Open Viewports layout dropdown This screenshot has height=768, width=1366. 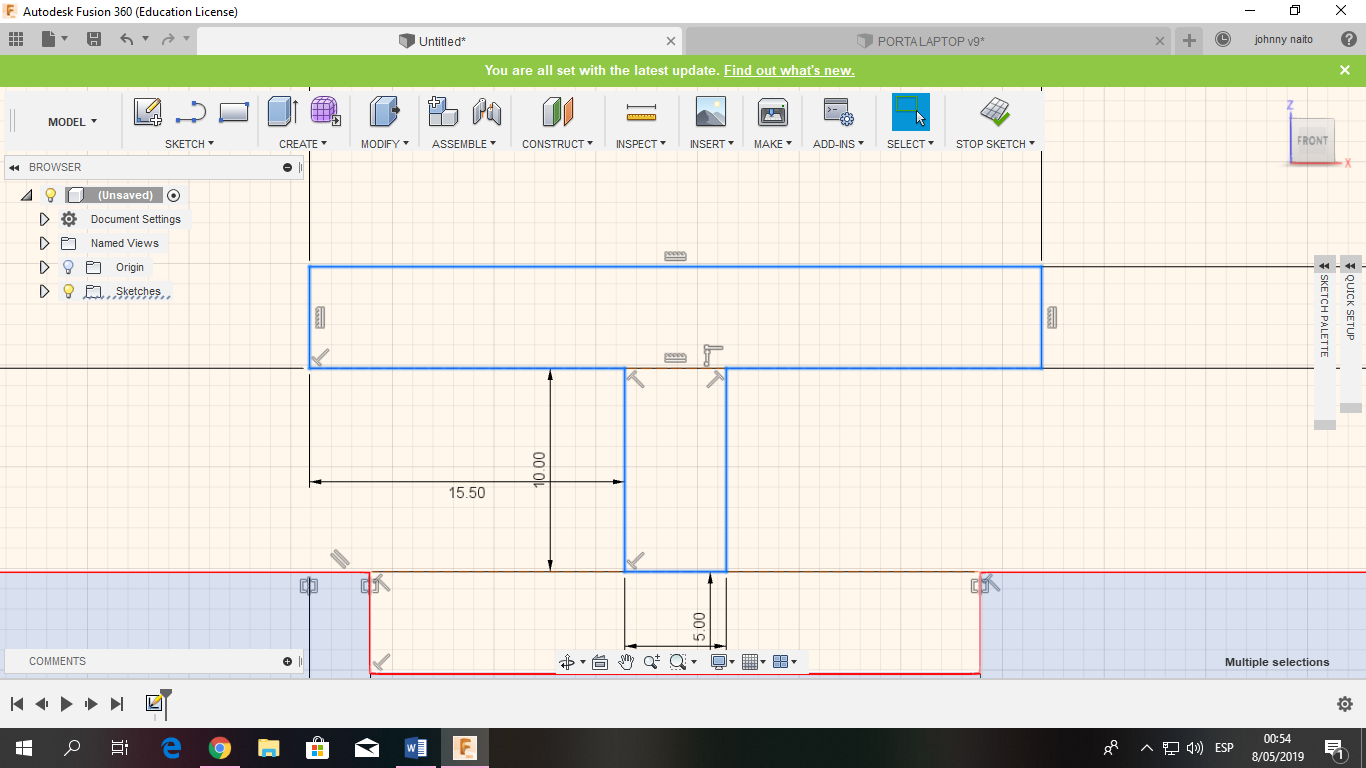pyautogui.click(x=785, y=662)
